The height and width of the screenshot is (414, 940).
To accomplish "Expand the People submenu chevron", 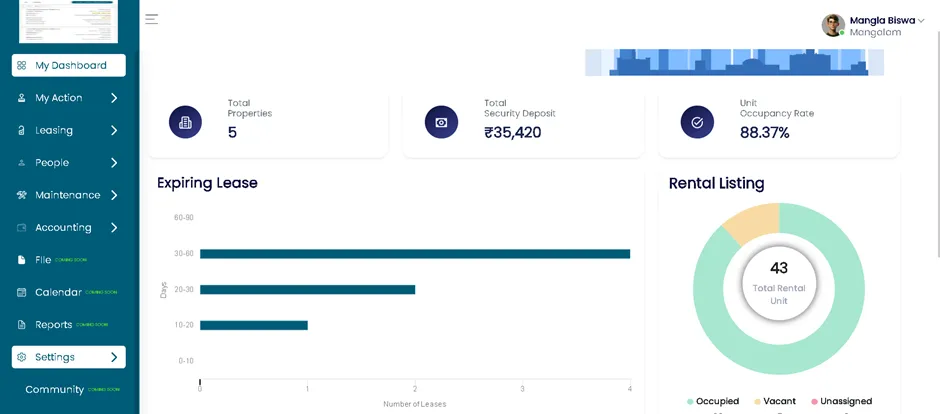I will click(114, 163).
